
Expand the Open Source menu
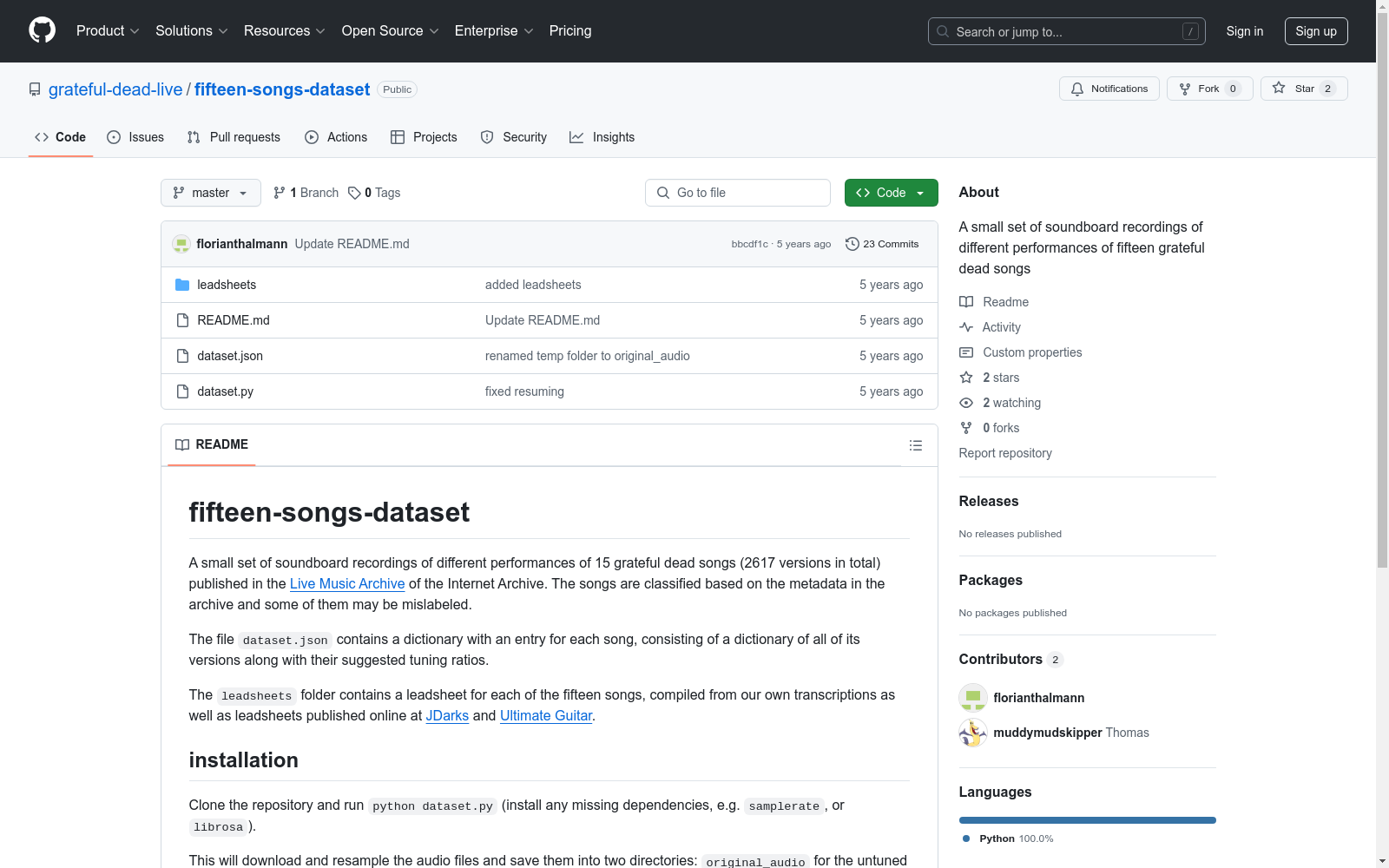pos(390,31)
